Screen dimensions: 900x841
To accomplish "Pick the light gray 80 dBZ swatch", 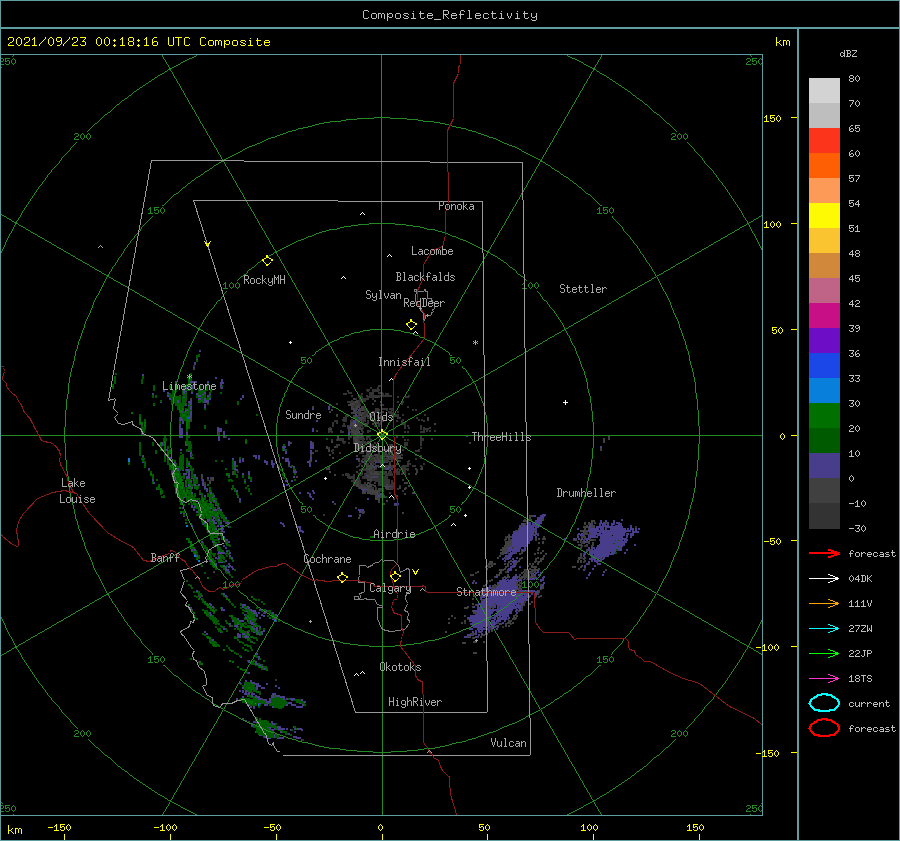I will [824, 91].
